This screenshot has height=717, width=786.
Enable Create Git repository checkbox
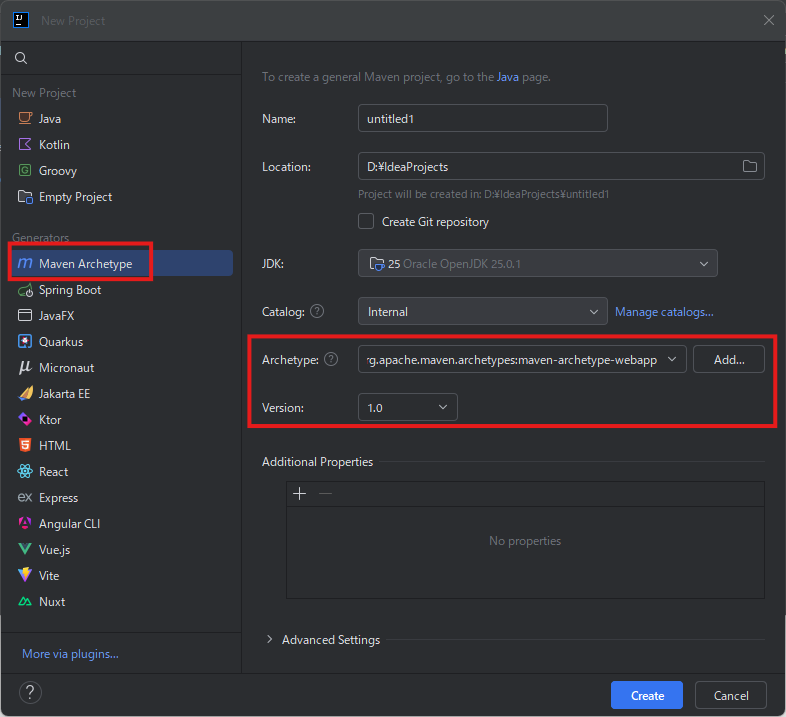coord(366,221)
